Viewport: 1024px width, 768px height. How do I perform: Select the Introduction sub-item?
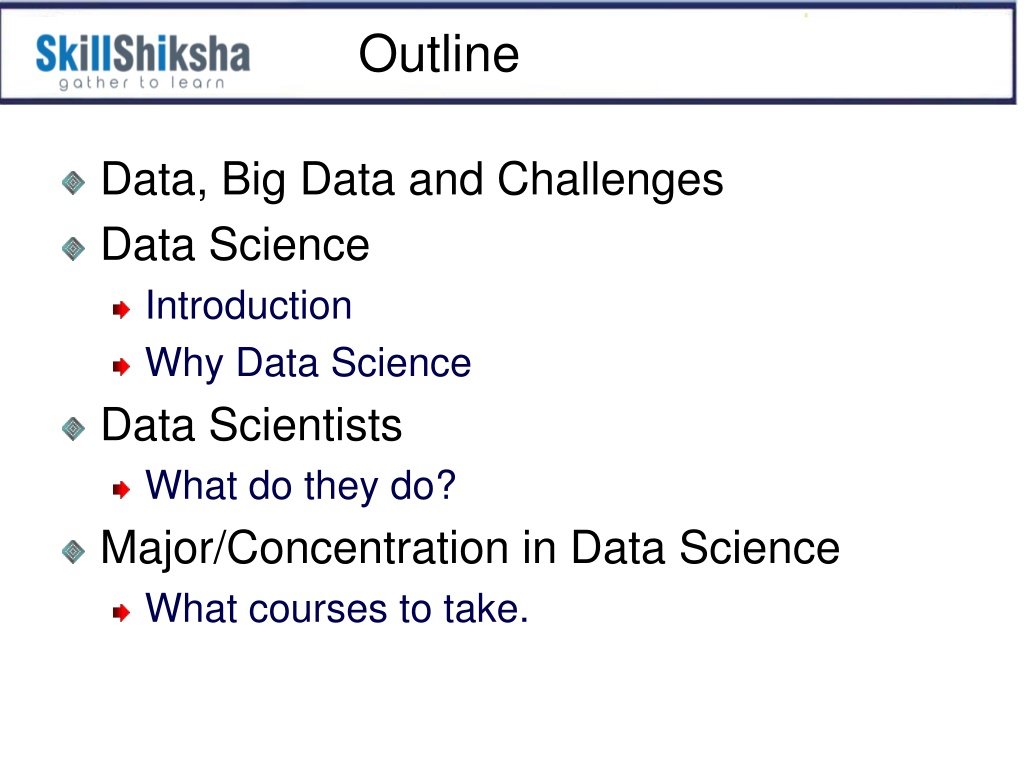click(248, 305)
